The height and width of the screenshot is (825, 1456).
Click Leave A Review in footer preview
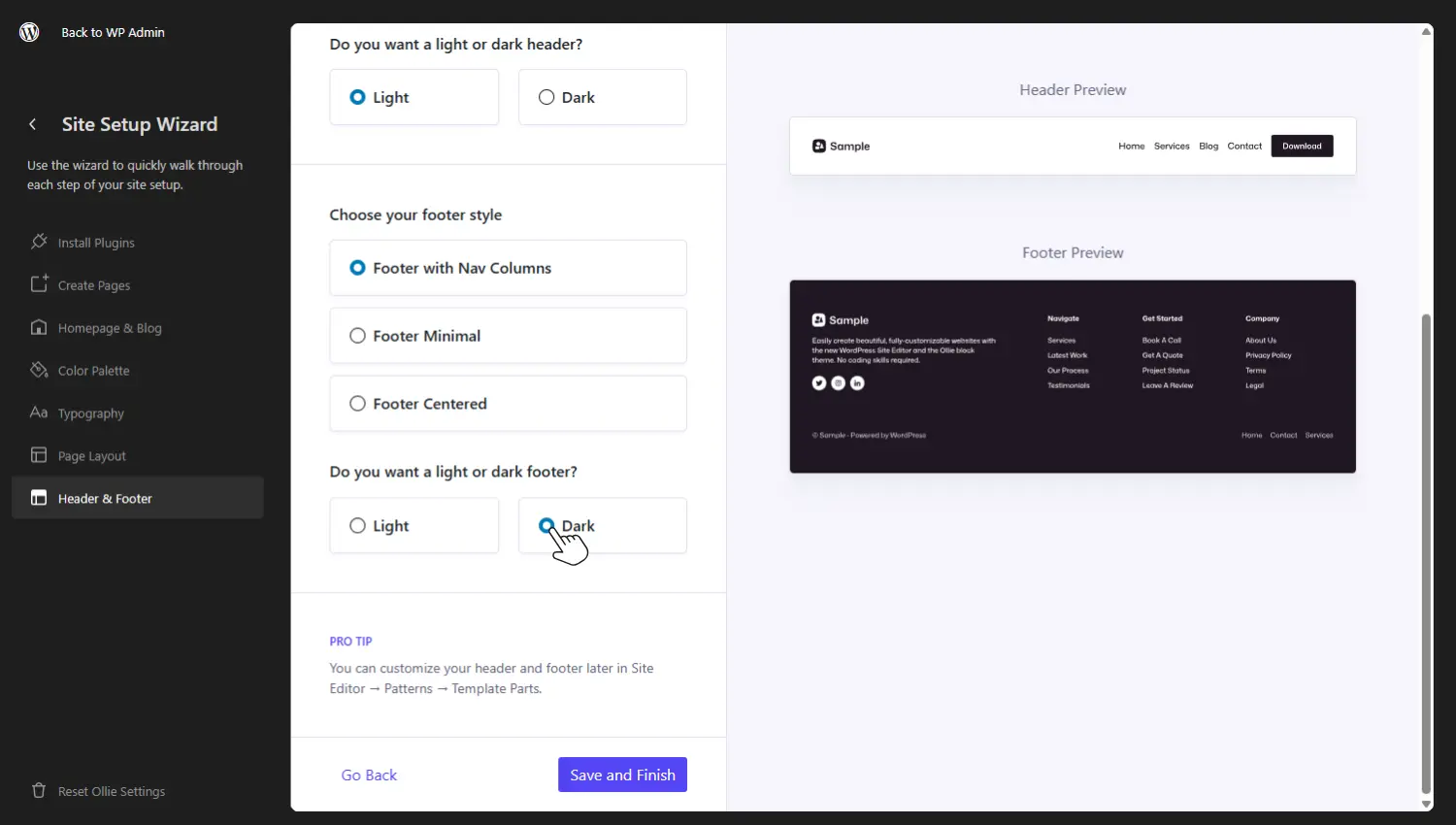click(x=1168, y=385)
